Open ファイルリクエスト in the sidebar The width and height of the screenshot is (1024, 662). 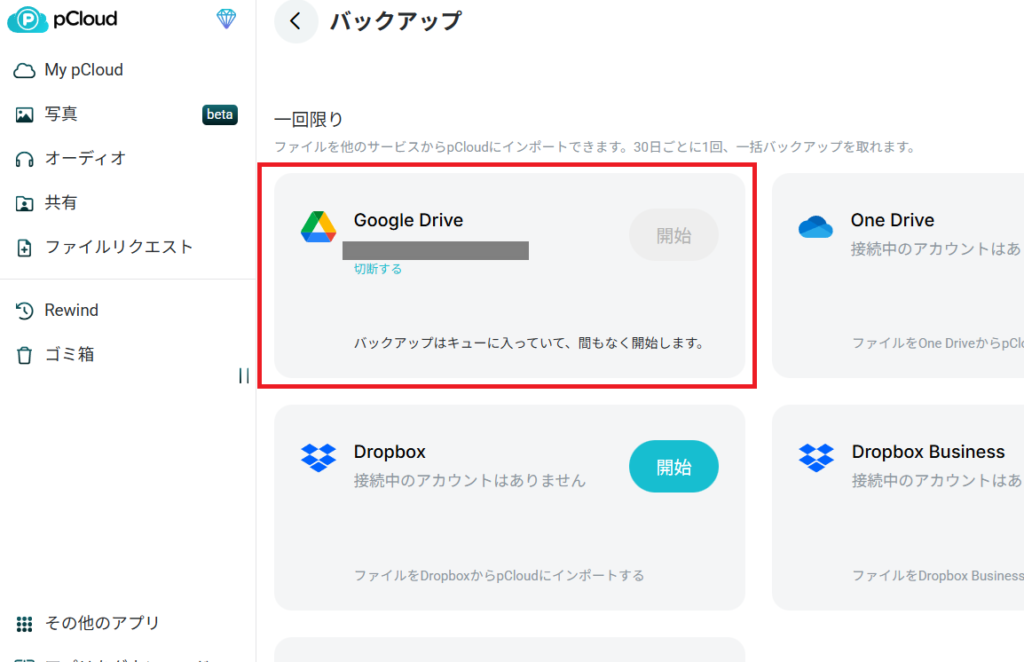click(x=118, y=247)
